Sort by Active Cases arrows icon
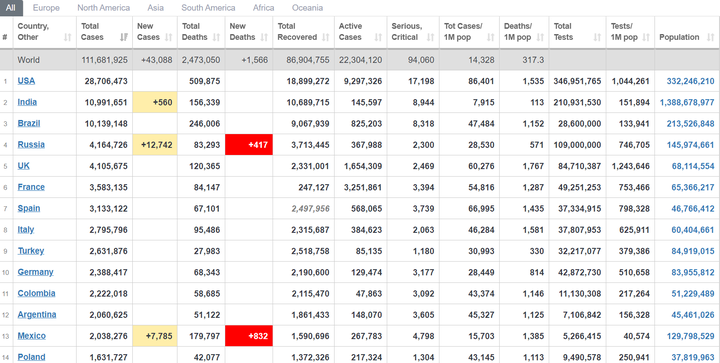The width and height of the screenshot is (720, 363). [x=378, y=37]
